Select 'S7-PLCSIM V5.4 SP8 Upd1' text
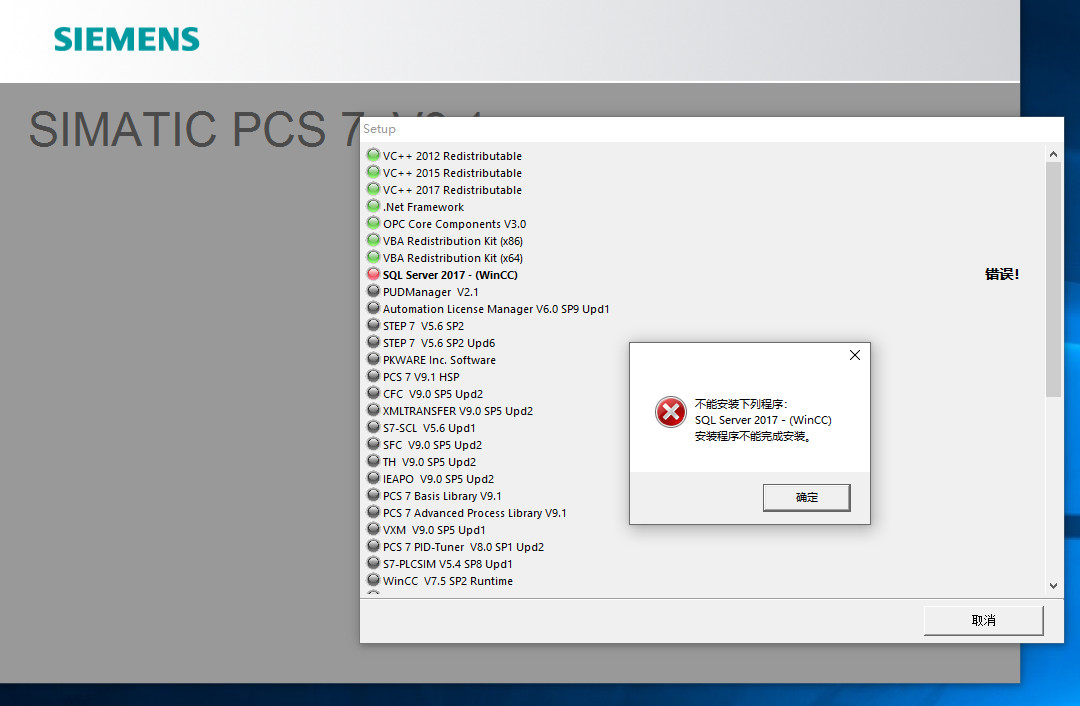The image size is (1080, 706). point(448,564)
